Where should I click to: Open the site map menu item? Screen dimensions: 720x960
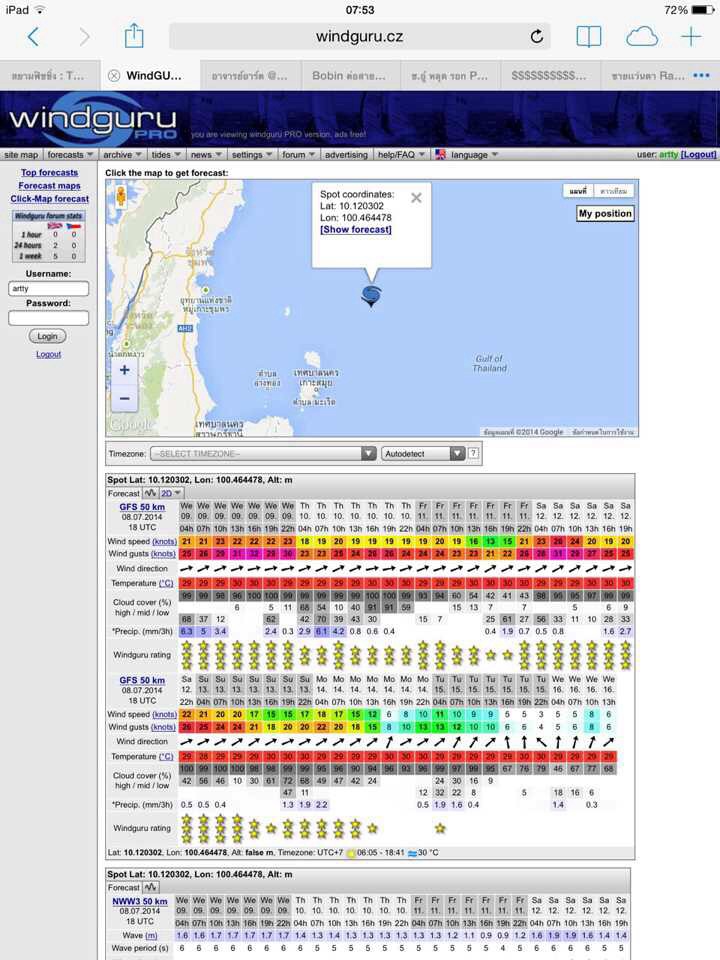[x=21, y=155]
